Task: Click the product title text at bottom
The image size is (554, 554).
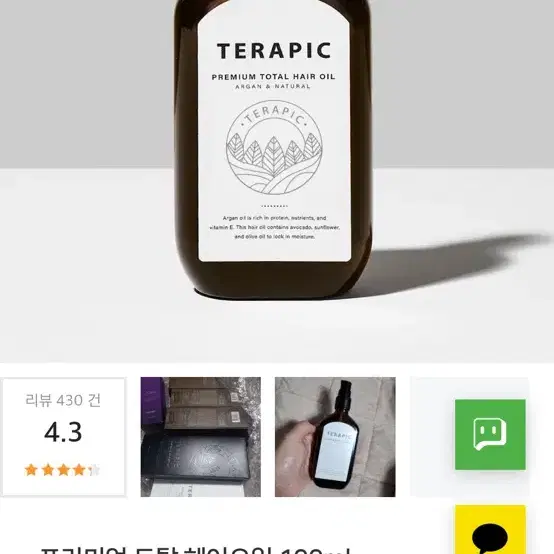Action: 195,550
